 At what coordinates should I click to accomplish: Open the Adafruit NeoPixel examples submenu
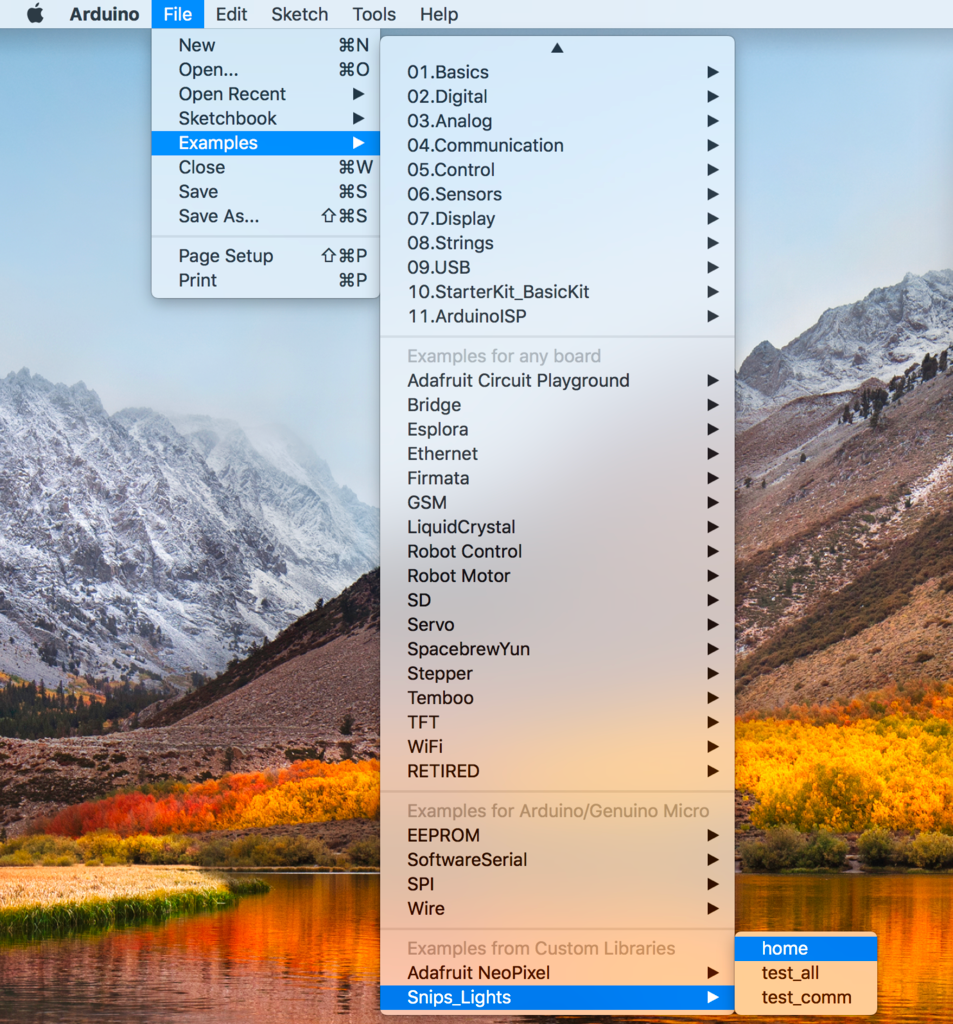coord(557,972)
